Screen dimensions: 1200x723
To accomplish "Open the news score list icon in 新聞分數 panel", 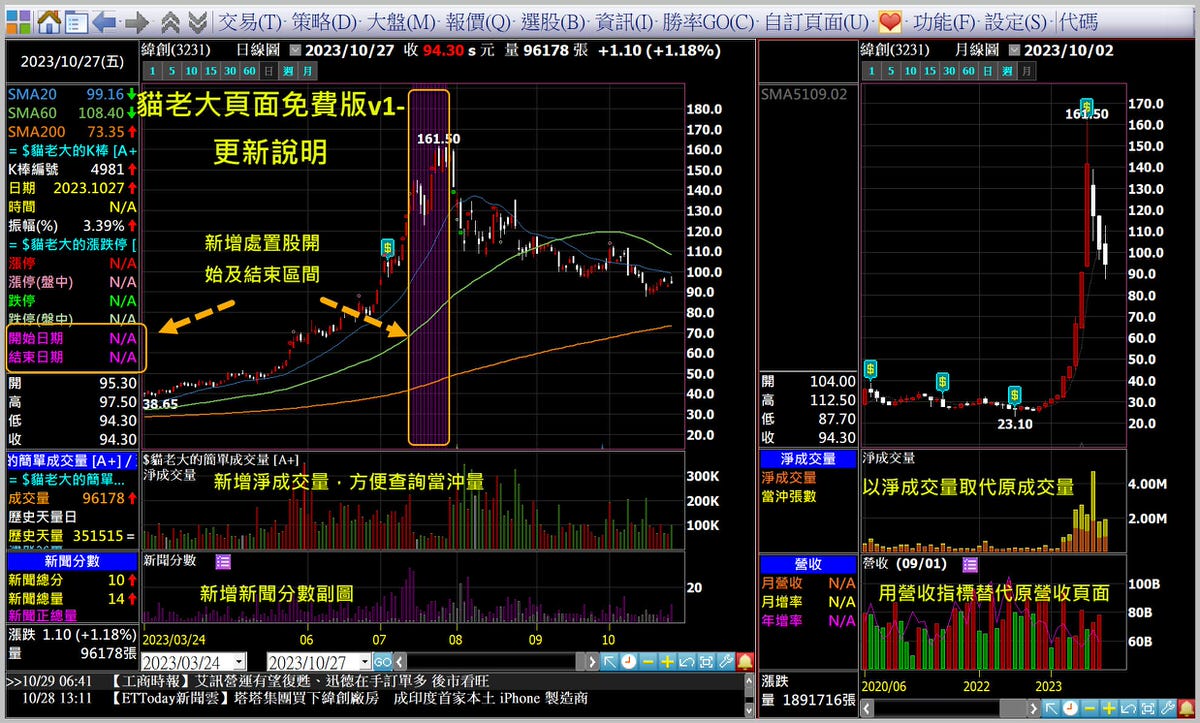I will [x=222, y=561].
